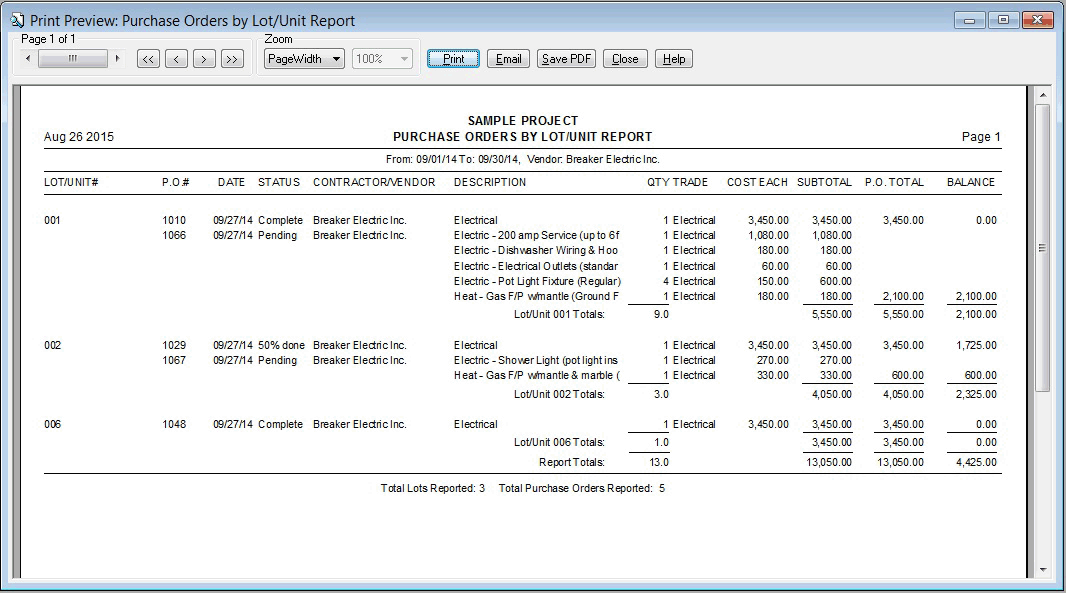Click the '50% done' status
This screenshot has height=593, width=1066.
281,345
